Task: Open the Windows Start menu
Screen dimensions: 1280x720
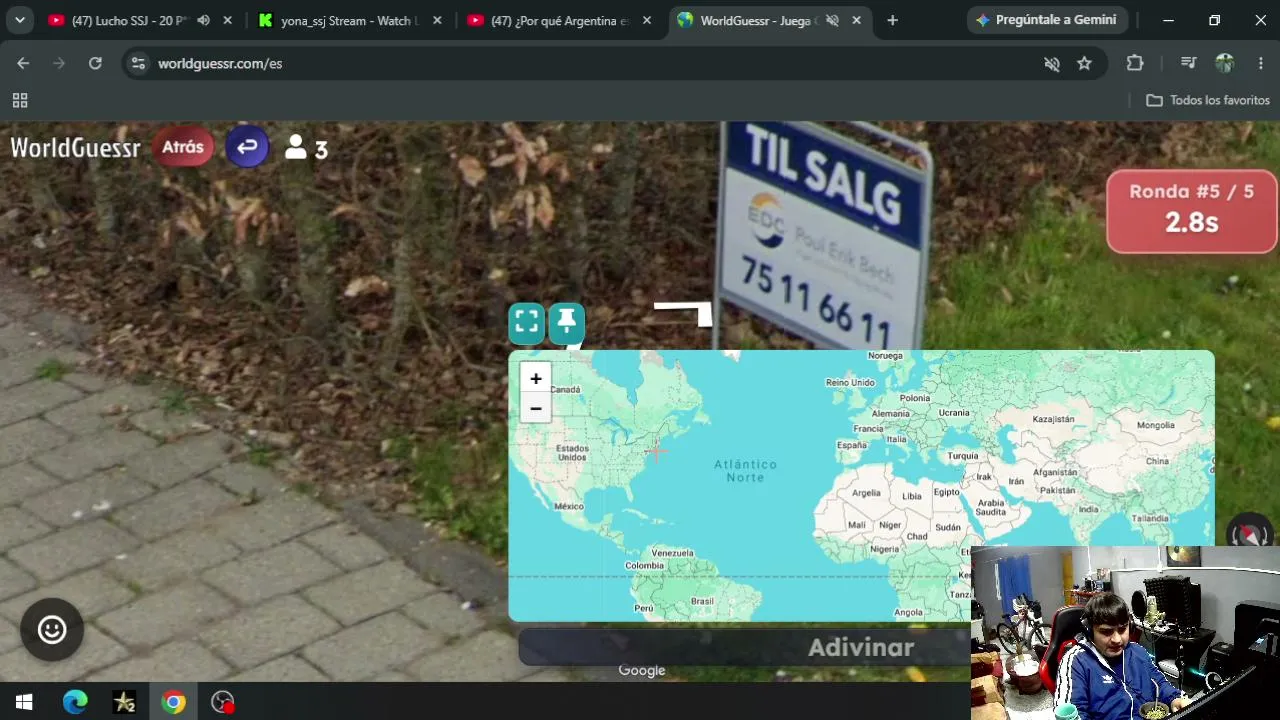Action: pos(24,702)
